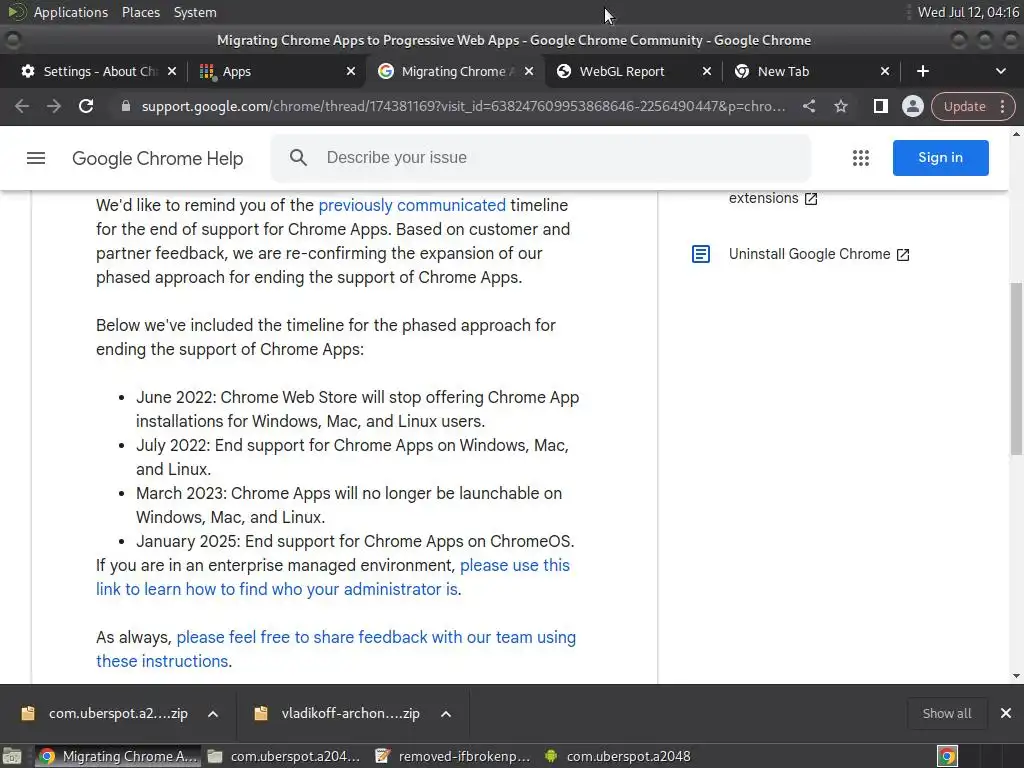Open the tab search dropdown
Viewport: 1024px width, 768px height.
tap(1000, 71)
